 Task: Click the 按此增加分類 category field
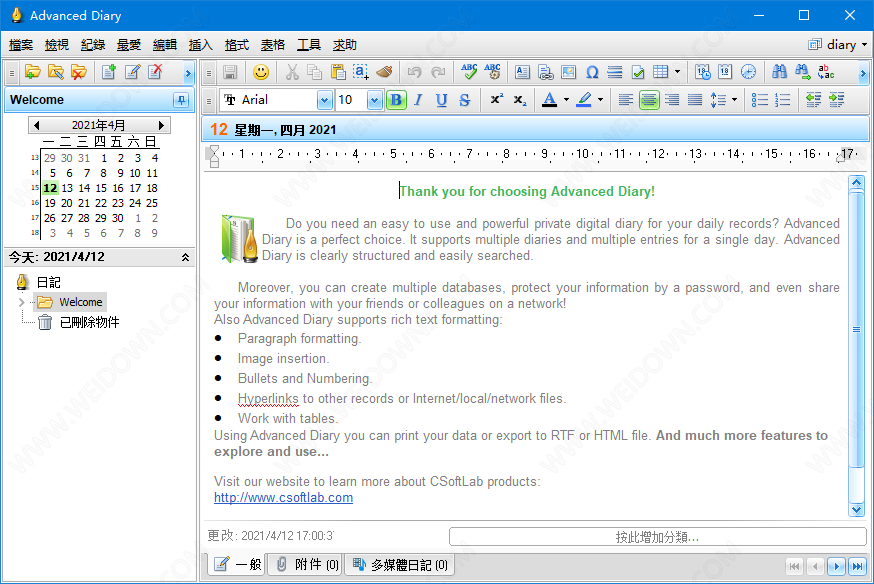coord(658,537)
